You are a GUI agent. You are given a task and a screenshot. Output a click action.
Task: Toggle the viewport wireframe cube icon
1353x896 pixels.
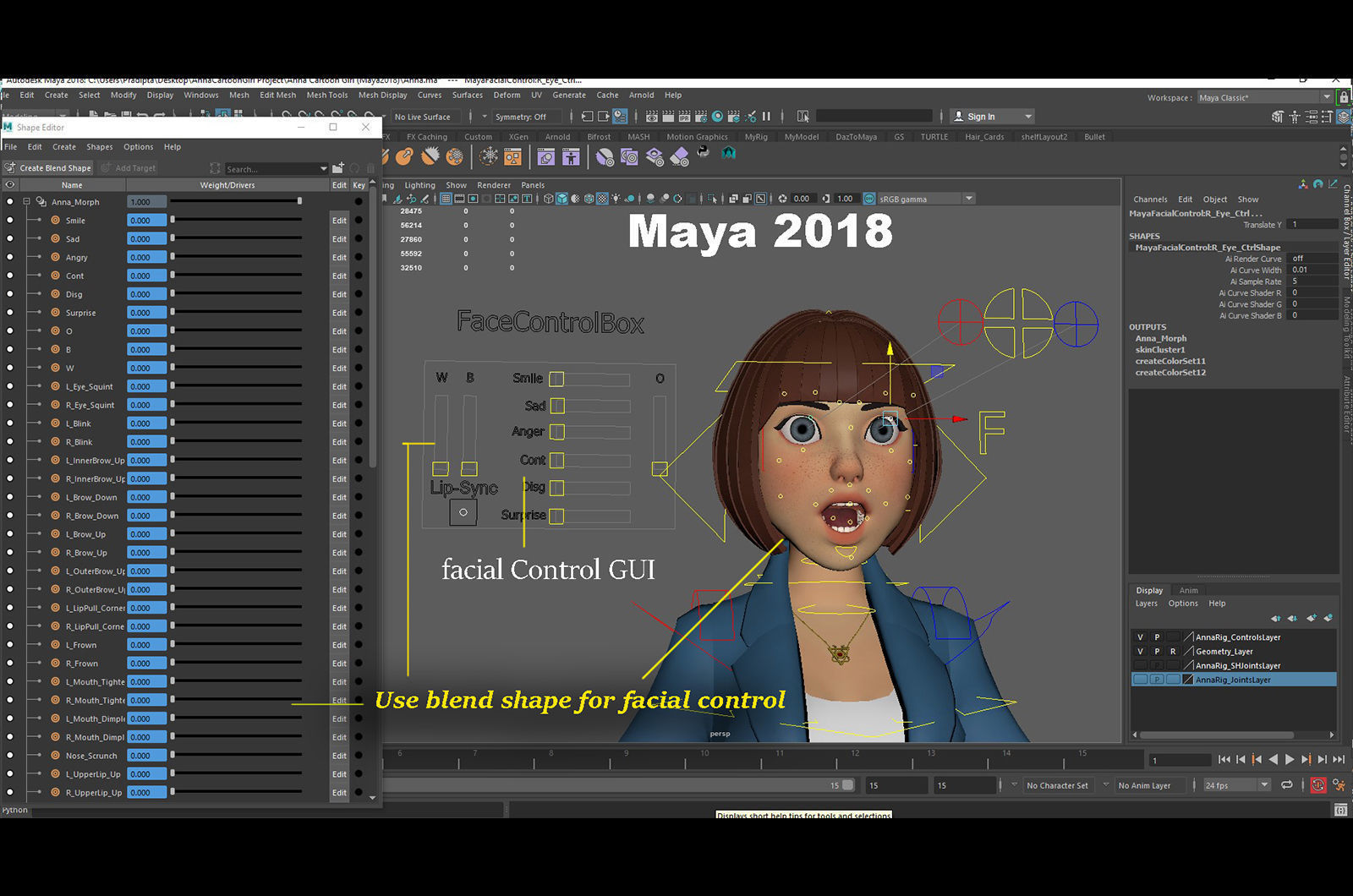pos(549,199)
